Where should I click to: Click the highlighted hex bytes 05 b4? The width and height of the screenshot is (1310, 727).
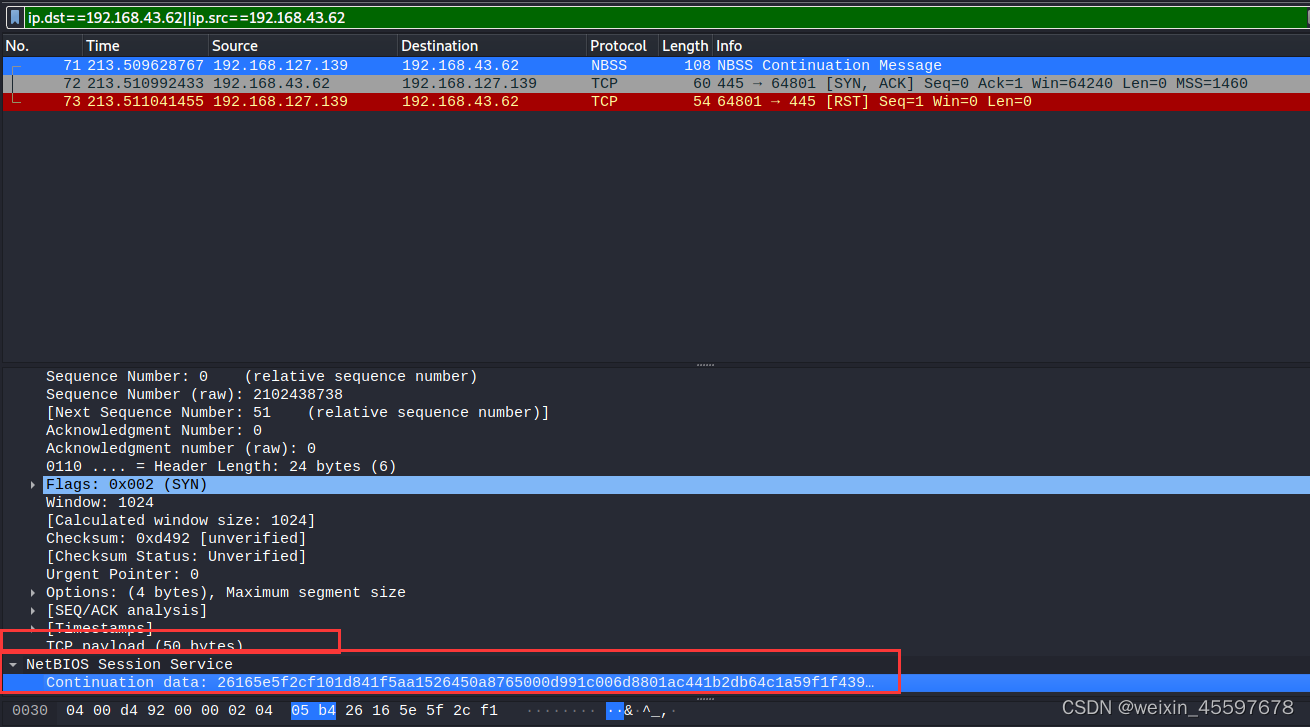(313, 710)
